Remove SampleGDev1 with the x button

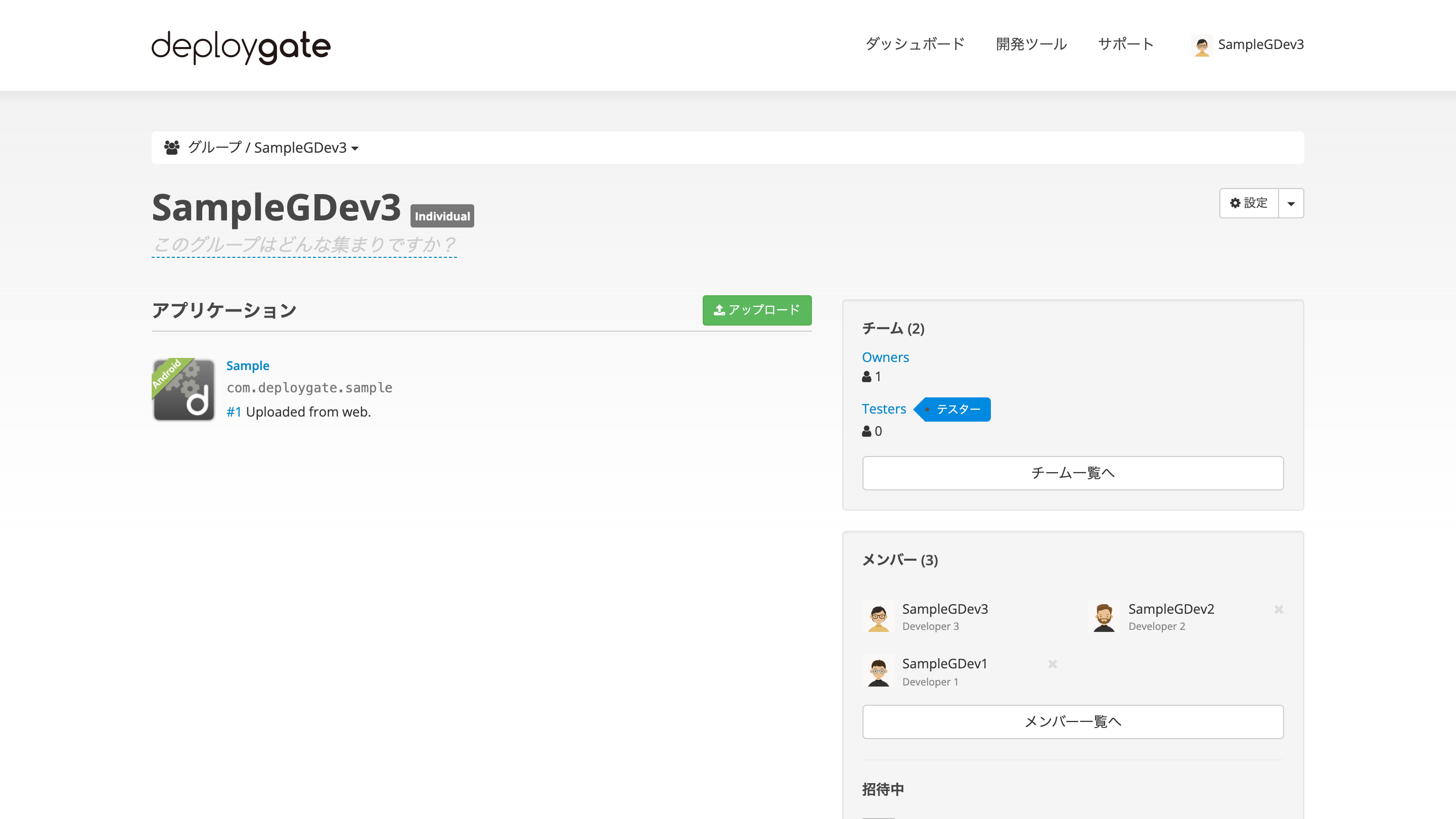pos(1053,664)
